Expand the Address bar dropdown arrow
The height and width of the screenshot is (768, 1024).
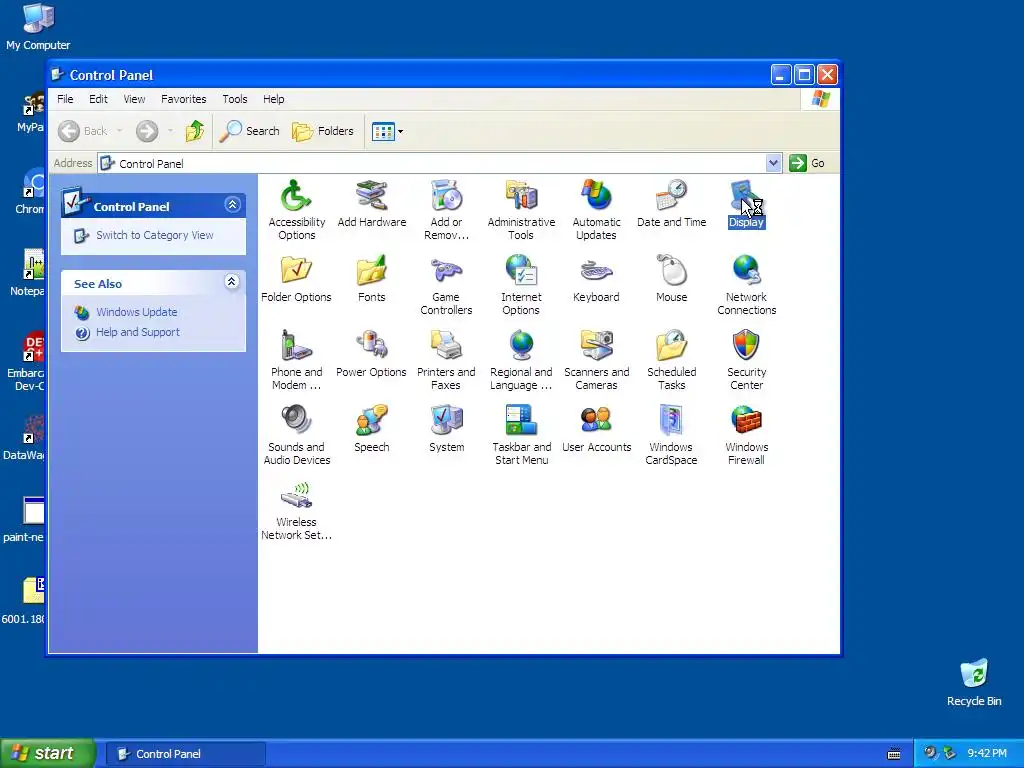tap(773, 163)
